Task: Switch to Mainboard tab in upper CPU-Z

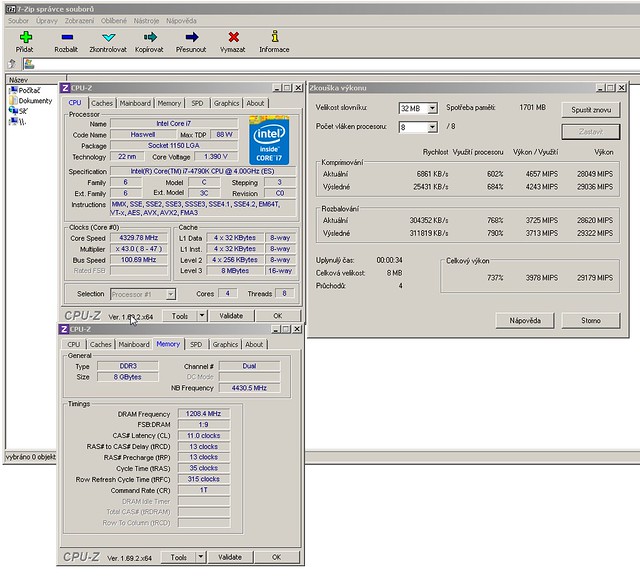Action: click(135, 103)
